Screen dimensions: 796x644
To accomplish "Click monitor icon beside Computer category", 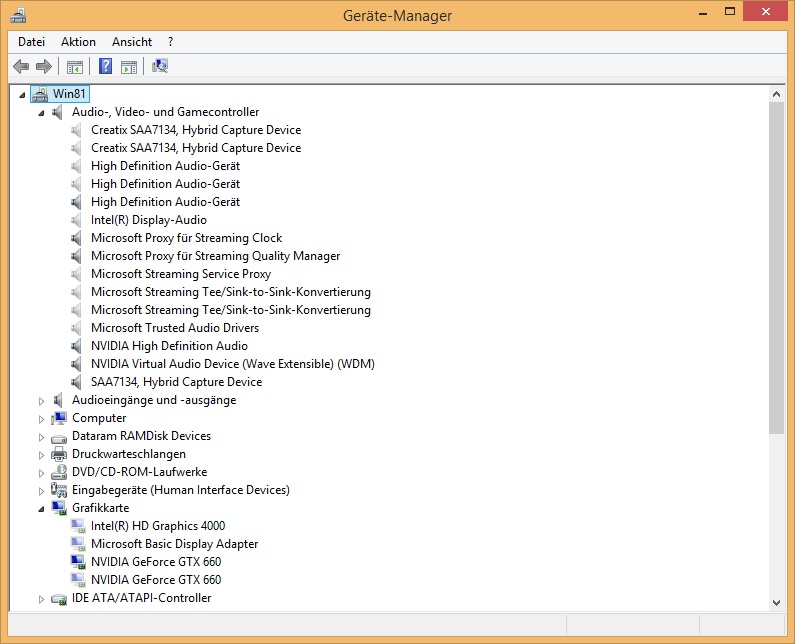I will [59, 418].
